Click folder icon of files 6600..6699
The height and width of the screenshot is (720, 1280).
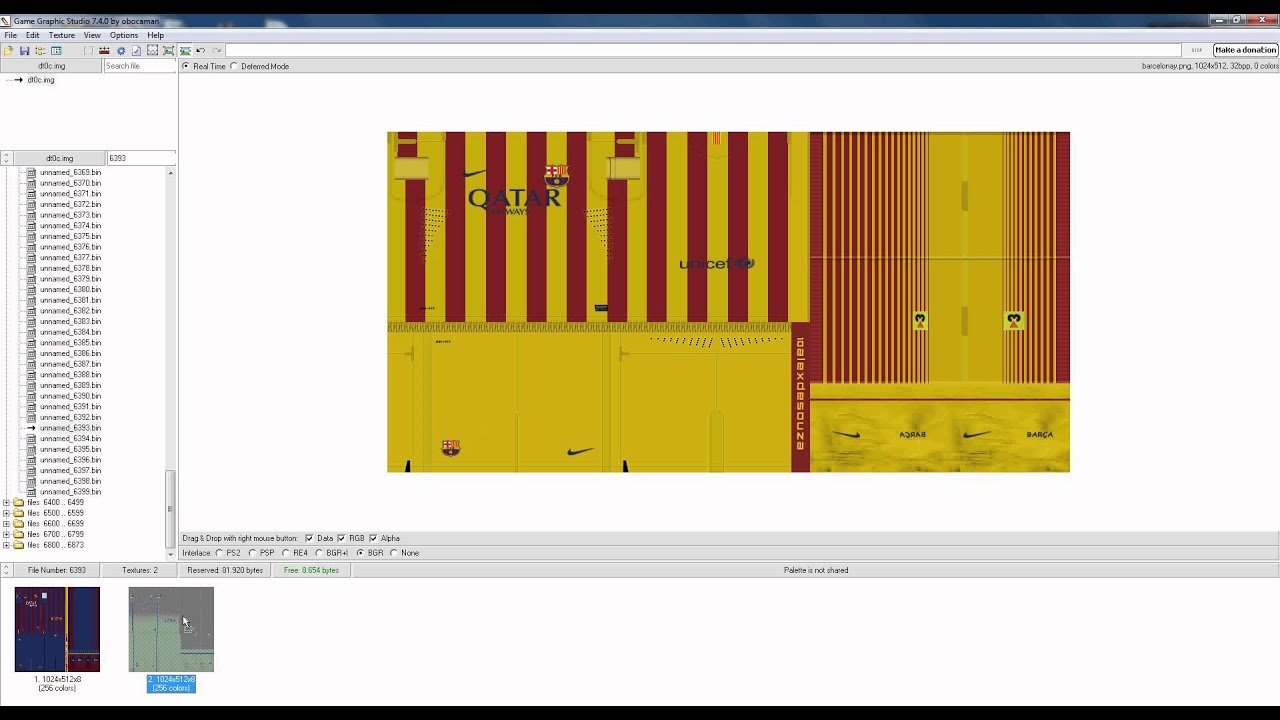18,523
